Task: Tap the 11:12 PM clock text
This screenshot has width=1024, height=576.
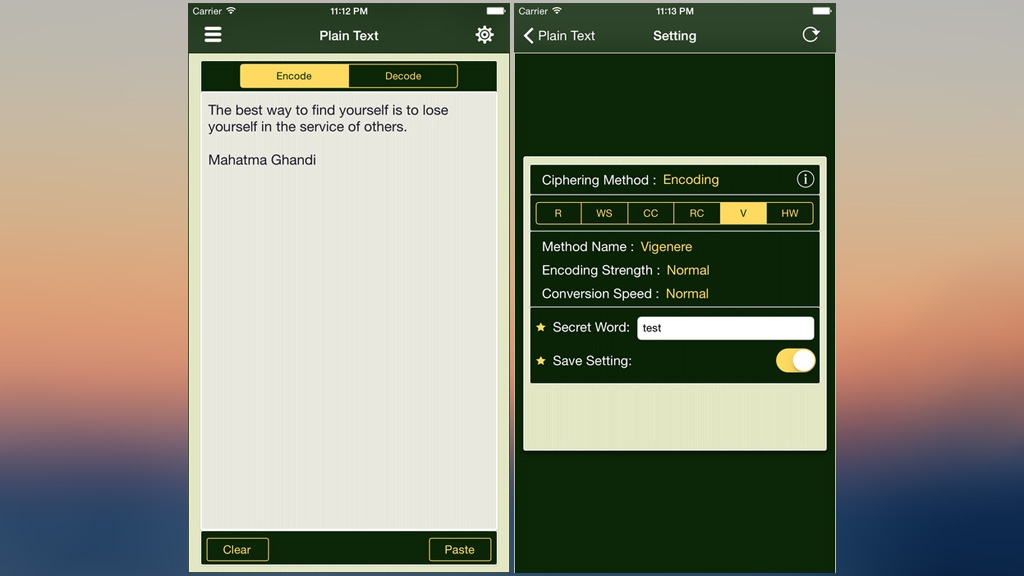Action: (349, 11)
